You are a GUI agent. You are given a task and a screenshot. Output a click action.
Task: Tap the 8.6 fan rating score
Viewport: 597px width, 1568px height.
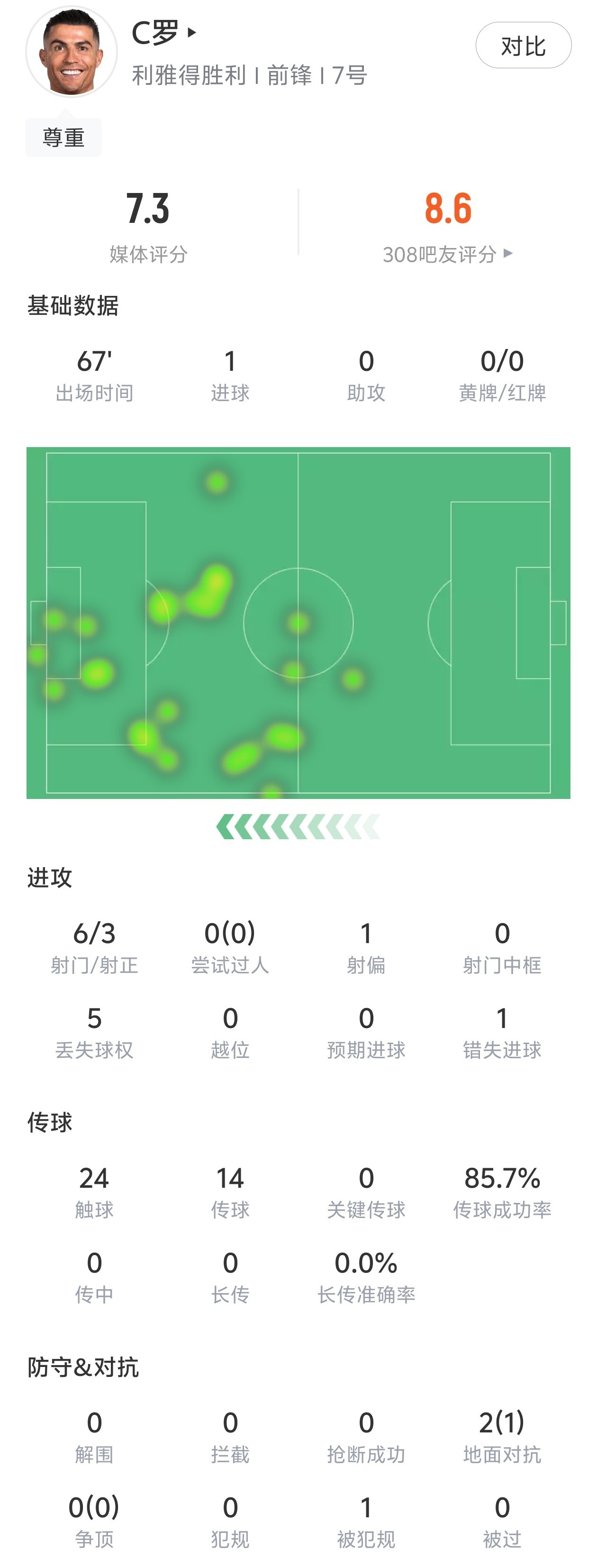[x=448, y=209]
